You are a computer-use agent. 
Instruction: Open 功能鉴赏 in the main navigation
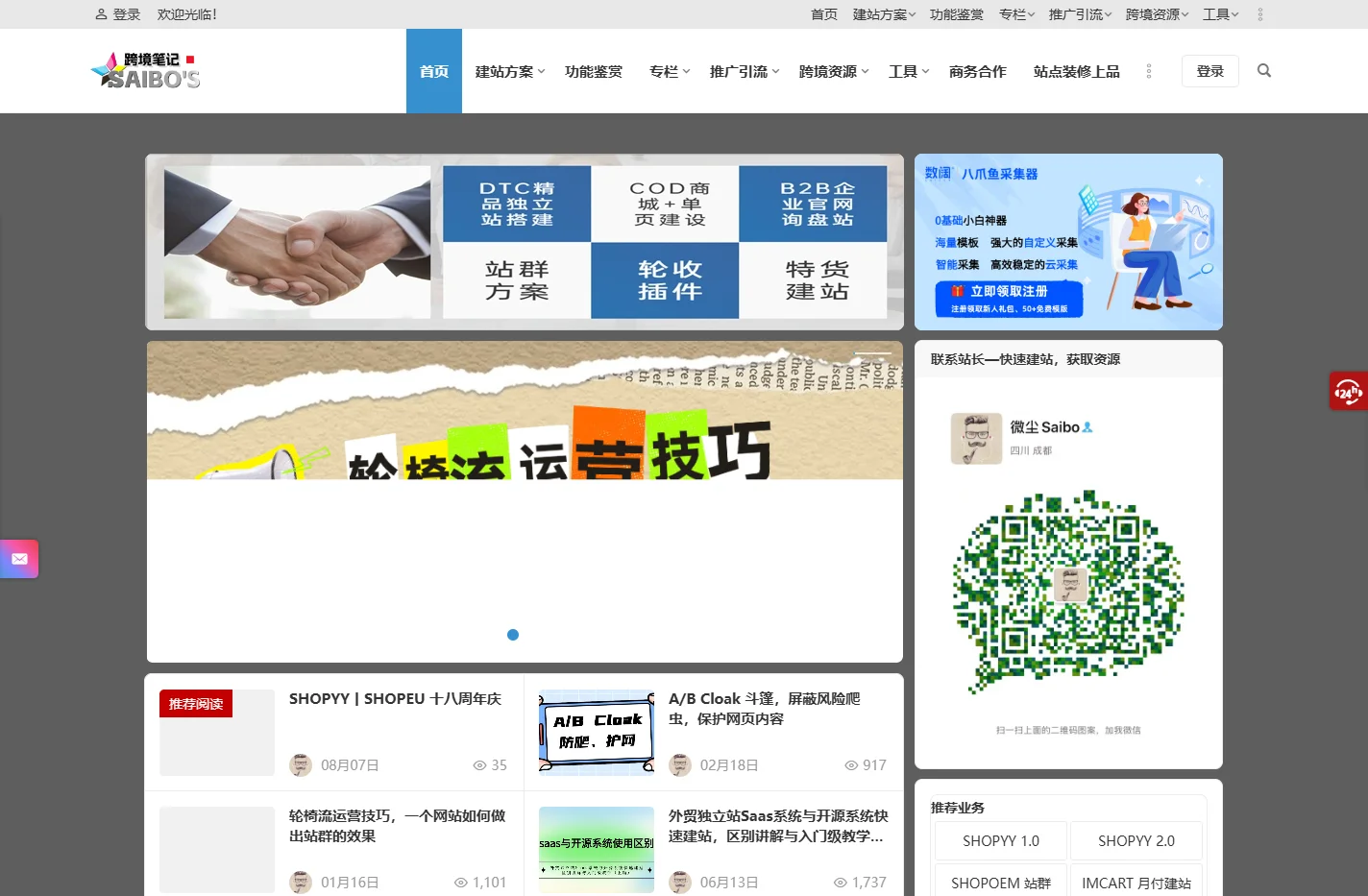594,71
